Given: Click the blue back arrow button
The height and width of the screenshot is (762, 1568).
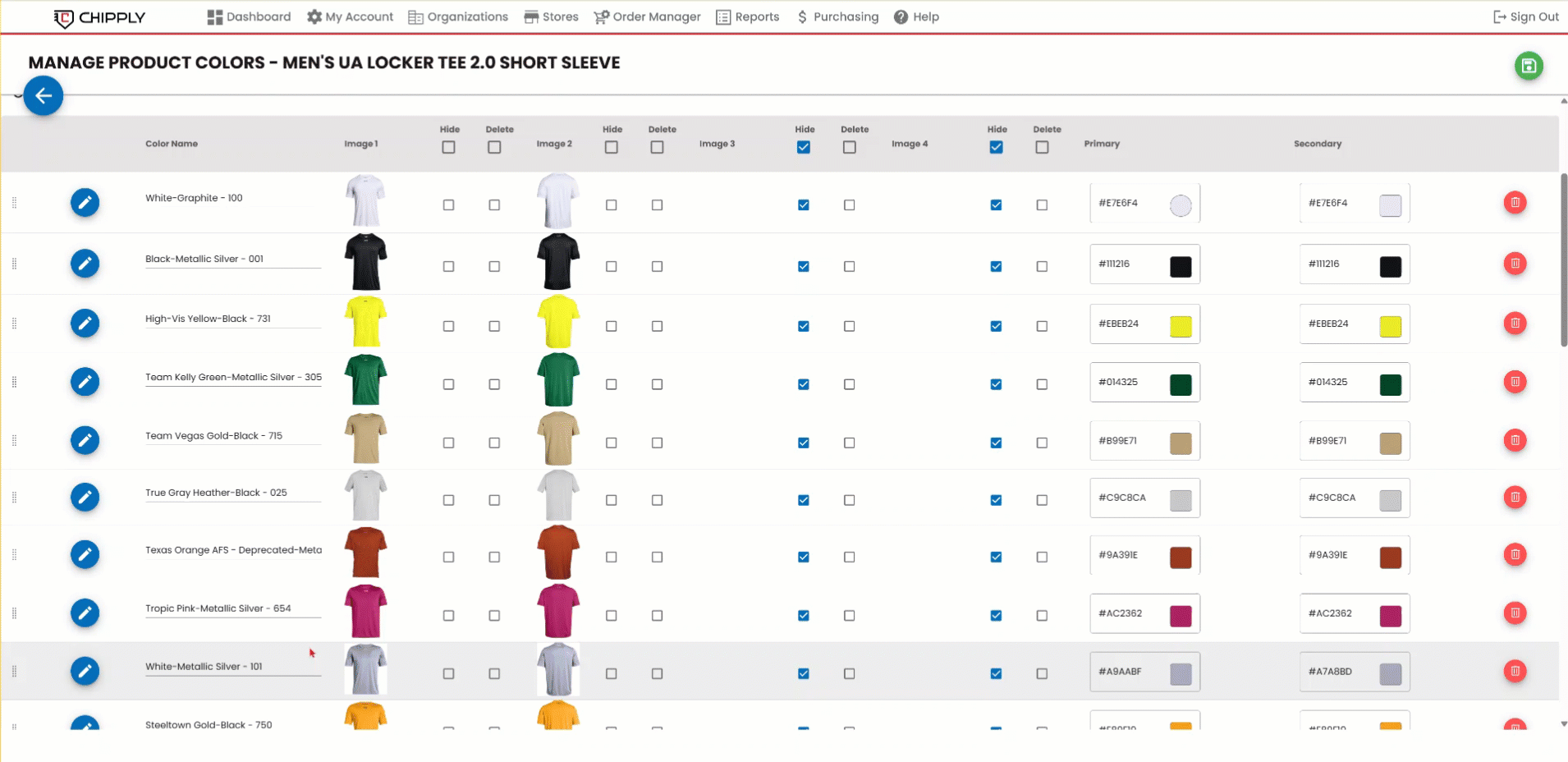Looking at the screenshot, I should point(44,96).
